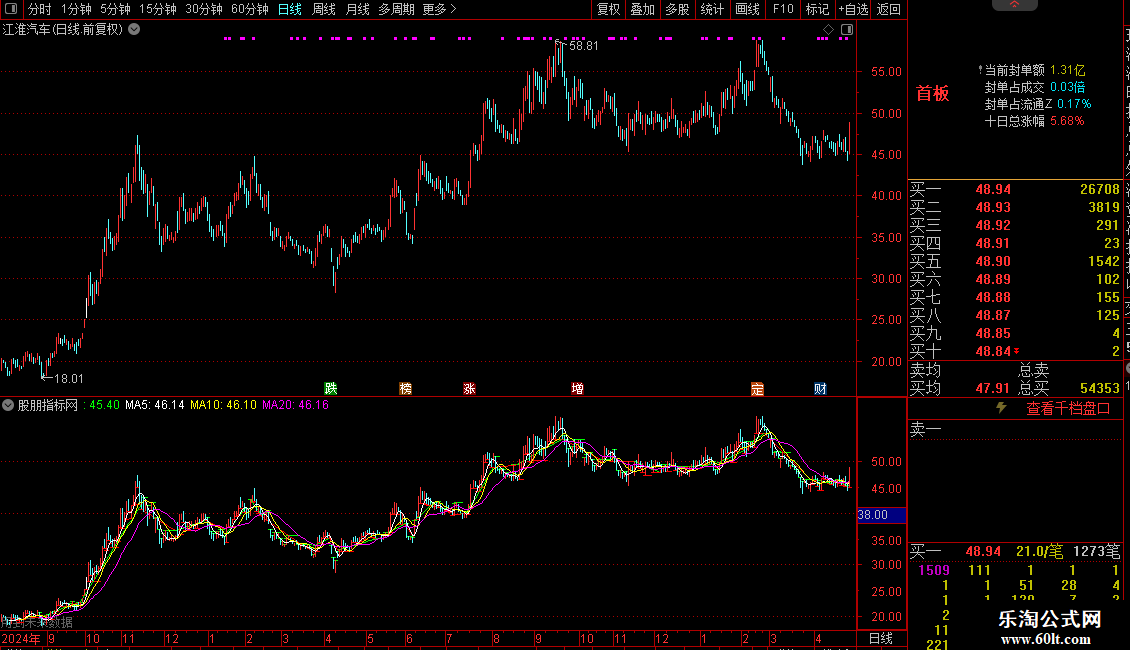Switch to 60分钟 chart period
The height and width of the screenshot is (650, 1130).
(250, 9)
